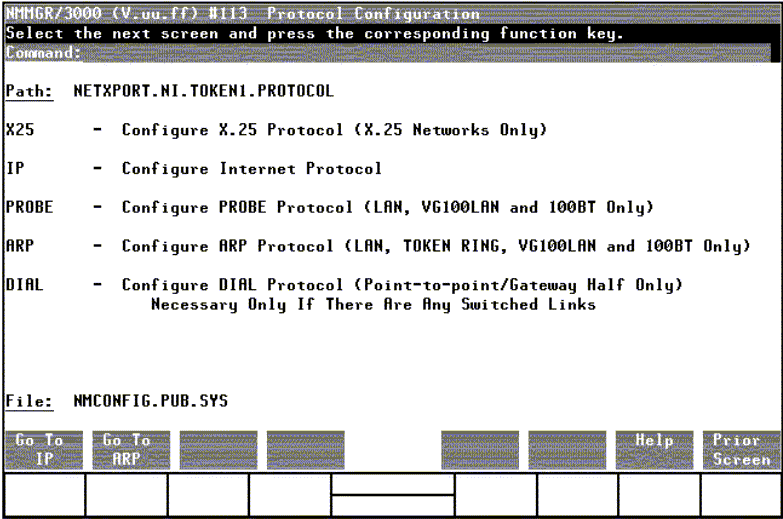Click the Go To IP function key
The width and height of the screenshot is (783, 519).
(44, 450)
